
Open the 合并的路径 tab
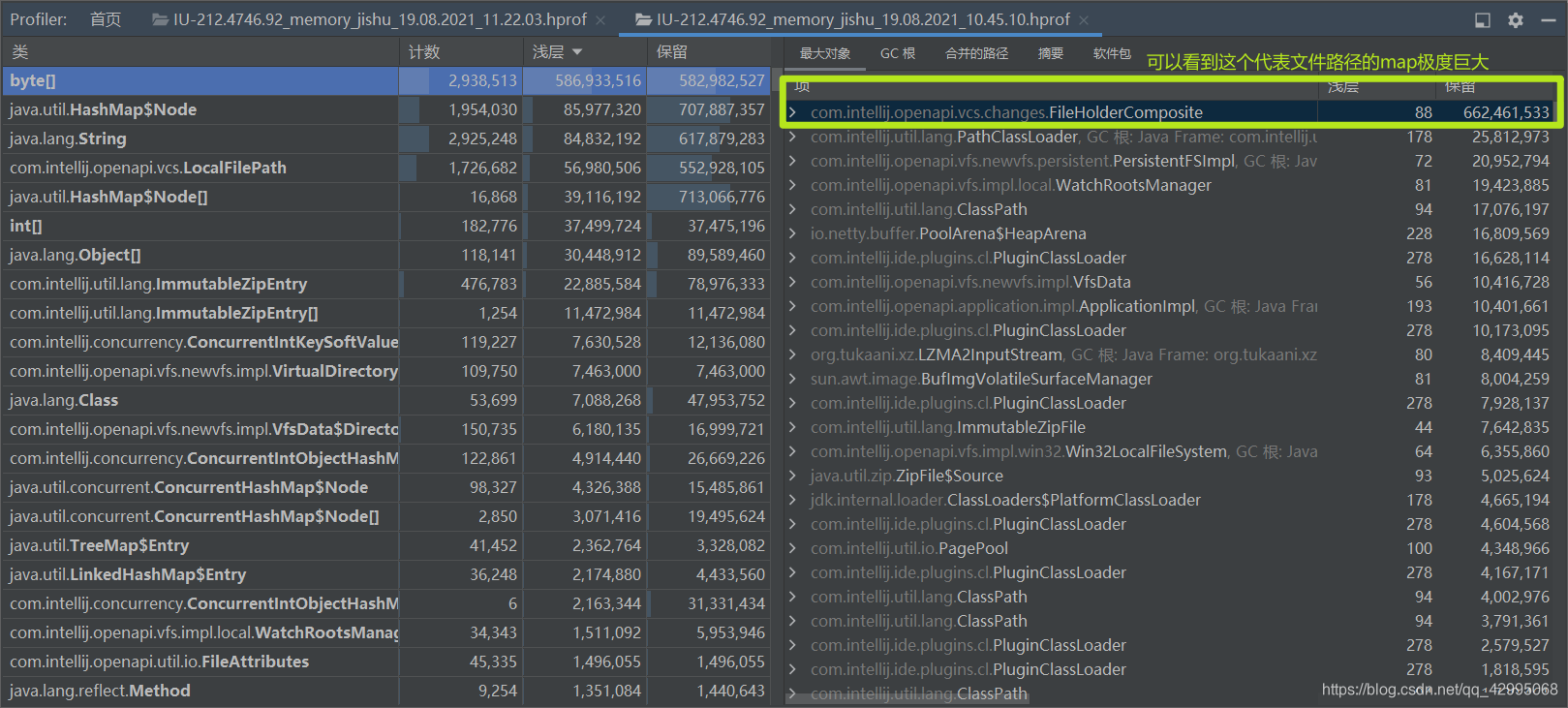[x=976, y=53]
